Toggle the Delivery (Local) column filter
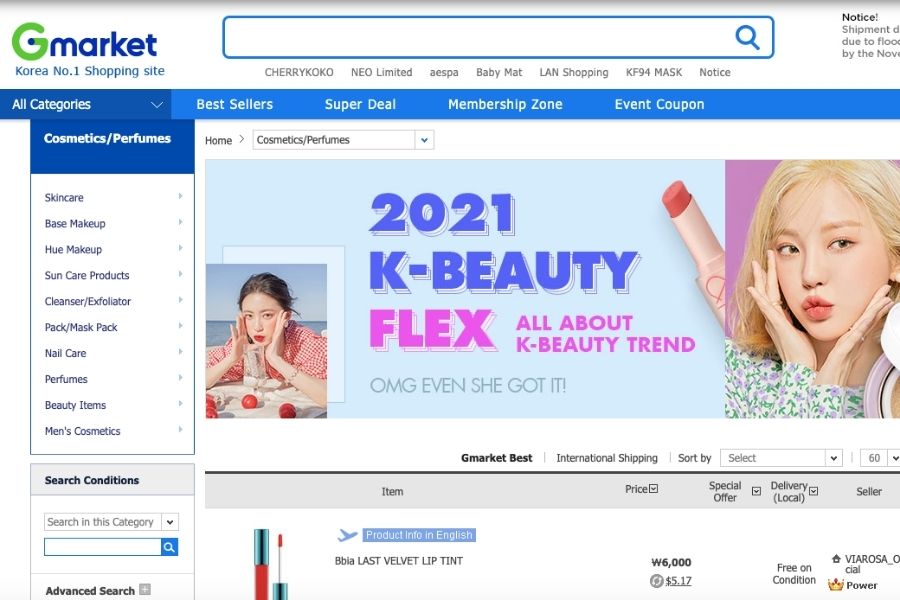This screenshot has height=600, width=900. tap(813, 492)
